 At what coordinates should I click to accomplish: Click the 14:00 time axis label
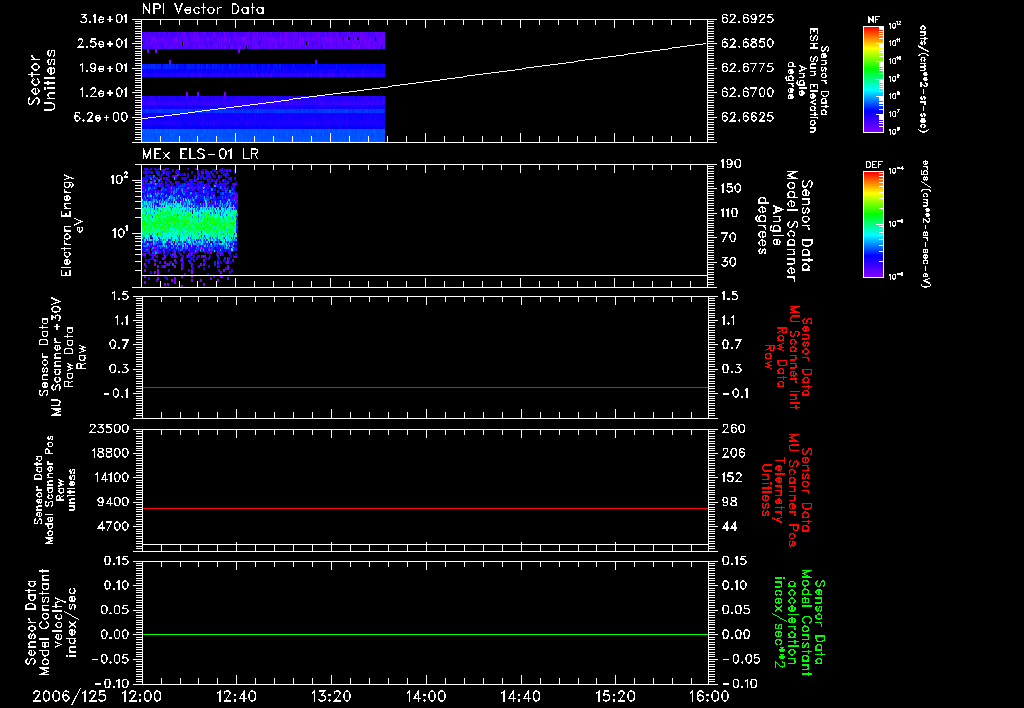click(426, 696)
